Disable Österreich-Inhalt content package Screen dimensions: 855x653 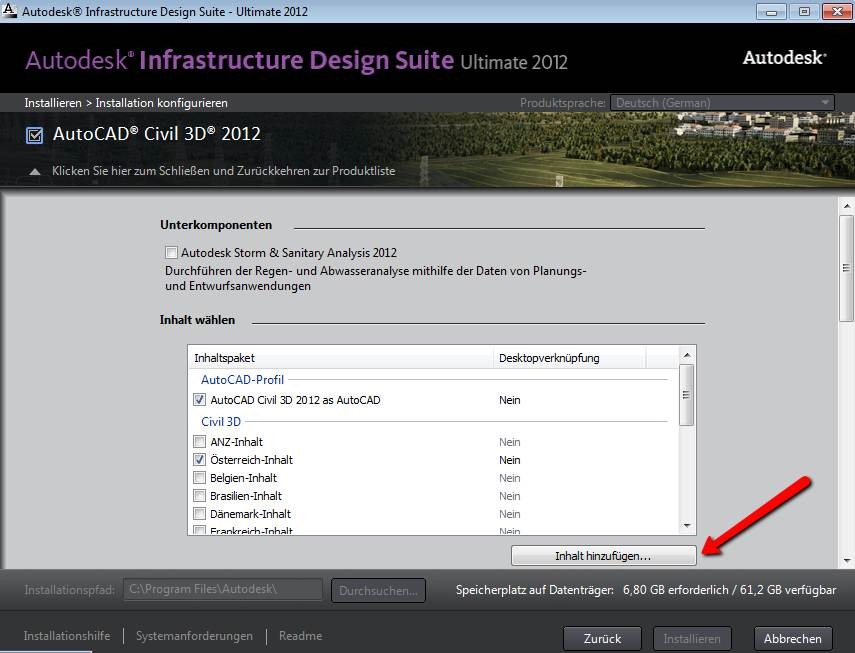pos(199,460)
